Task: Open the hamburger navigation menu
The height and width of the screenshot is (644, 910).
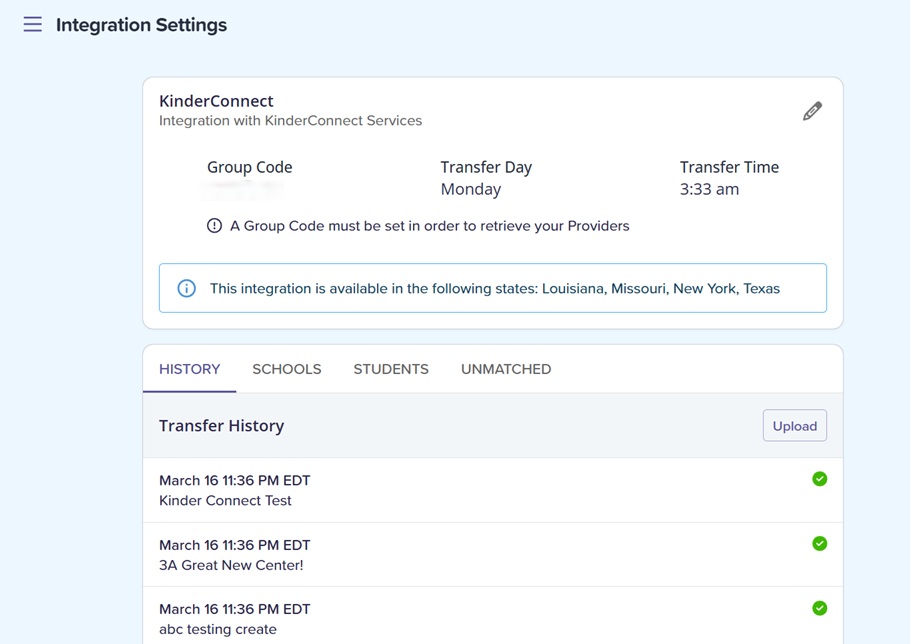Action: coord(32,24)
